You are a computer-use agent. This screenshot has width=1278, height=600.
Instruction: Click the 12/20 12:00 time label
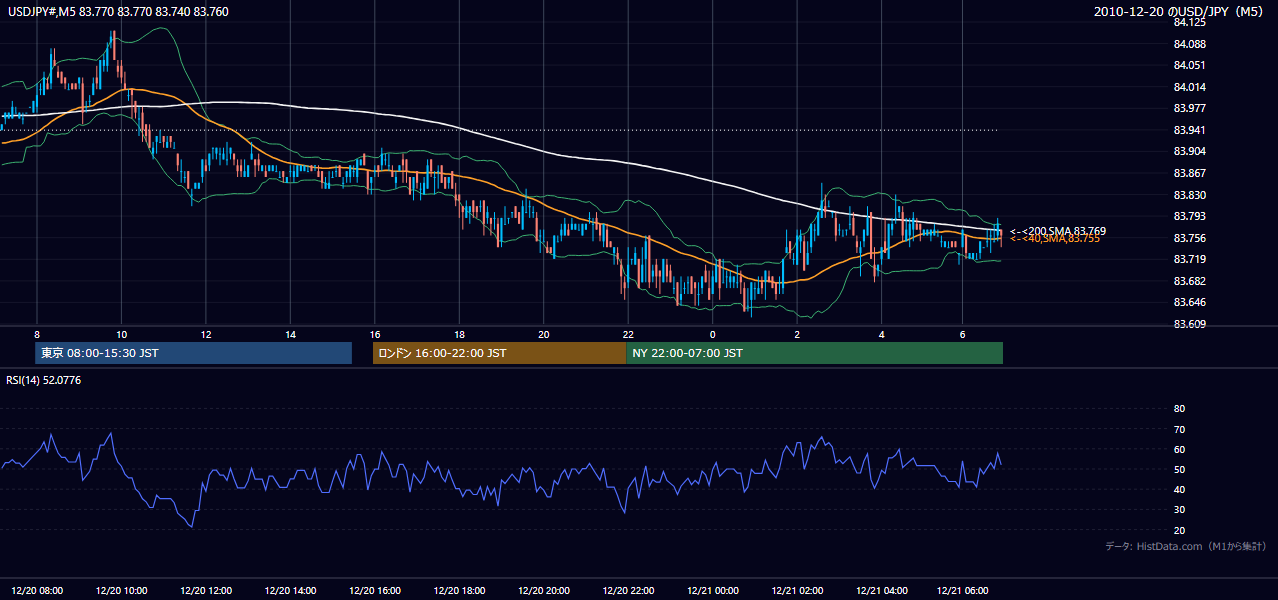206,591
